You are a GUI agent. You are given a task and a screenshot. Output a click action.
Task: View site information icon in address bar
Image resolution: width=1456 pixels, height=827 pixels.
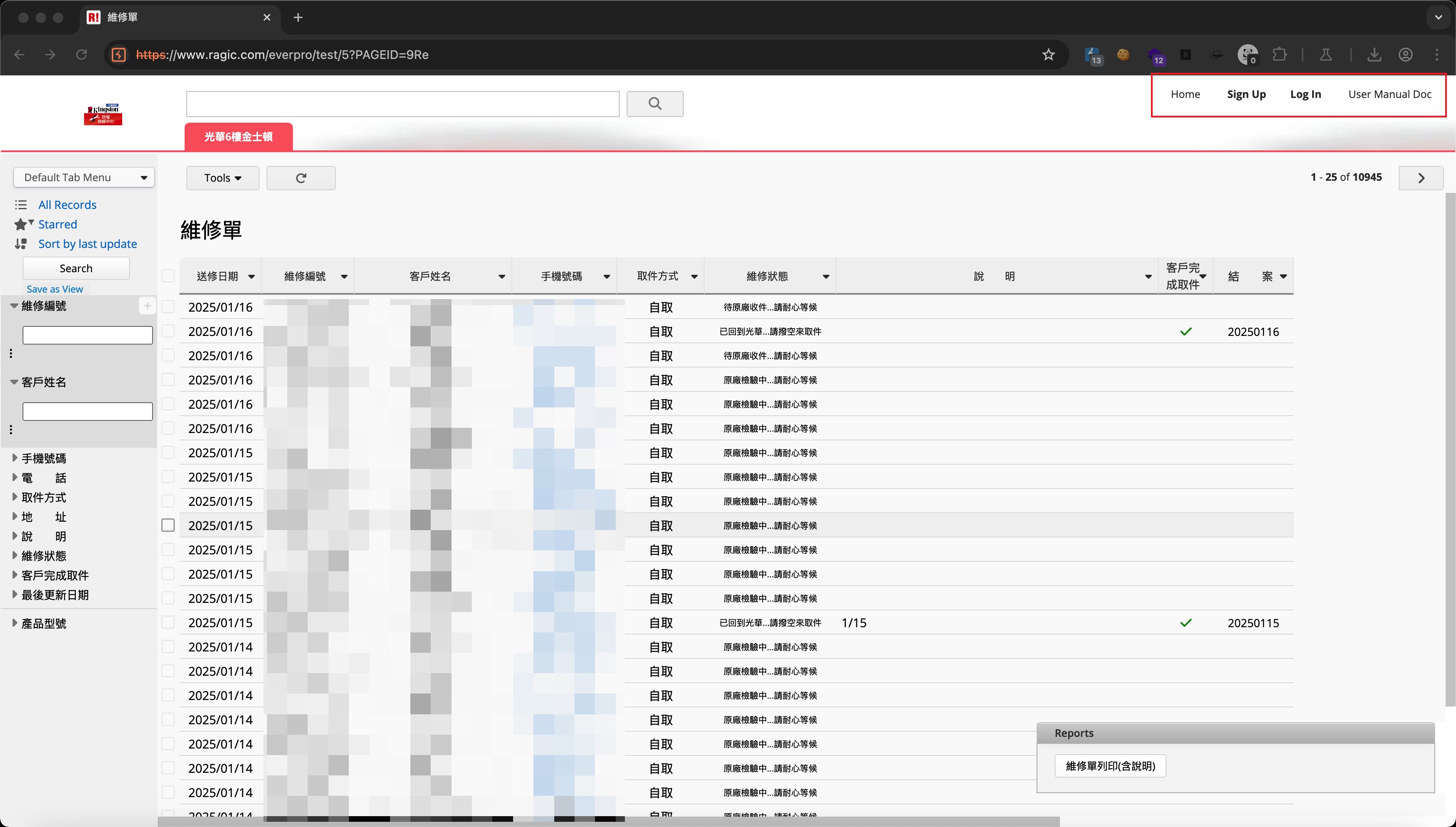pos(119,55)
